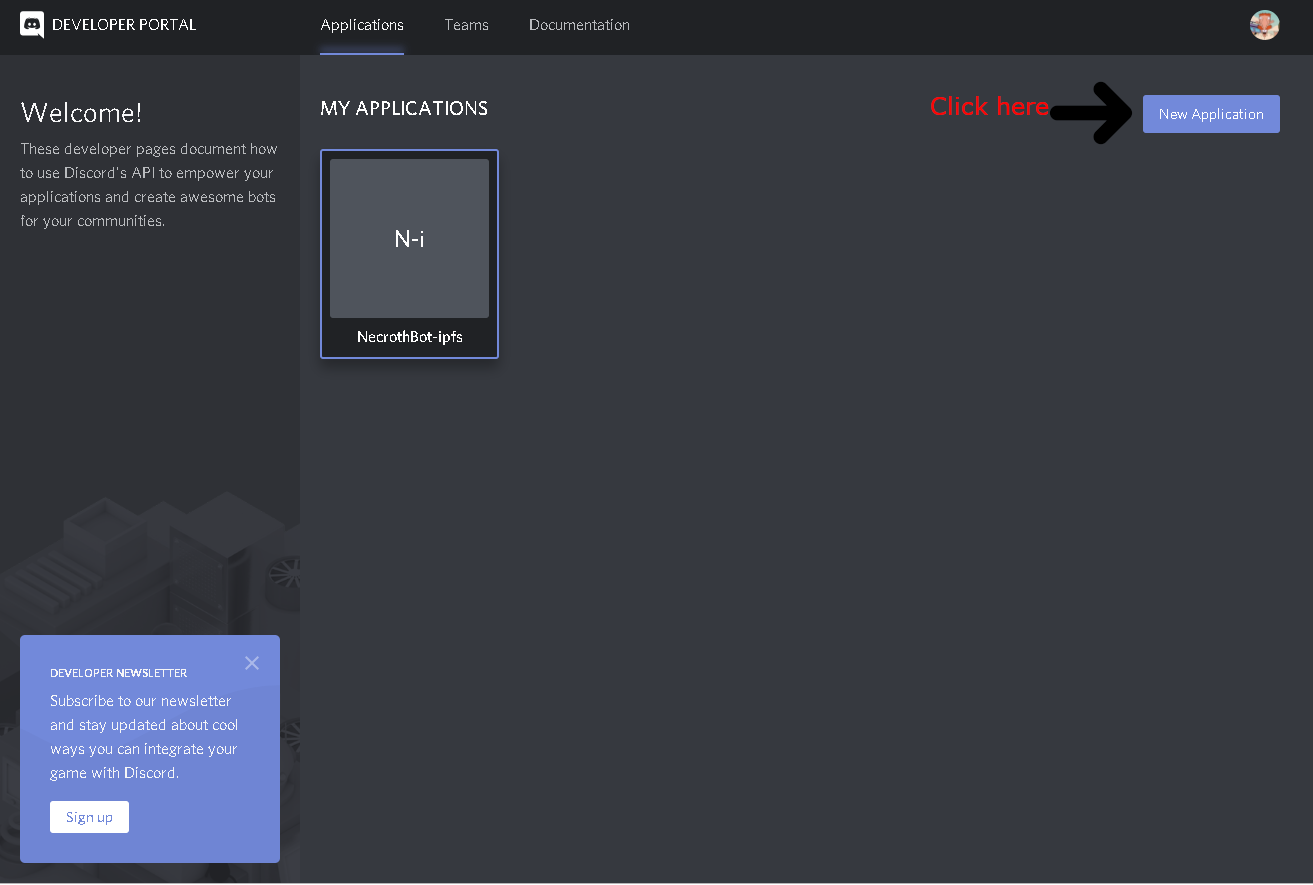Open the user avatar menu
This screenshot has width=1313, height=885.
click(1264, 25)
